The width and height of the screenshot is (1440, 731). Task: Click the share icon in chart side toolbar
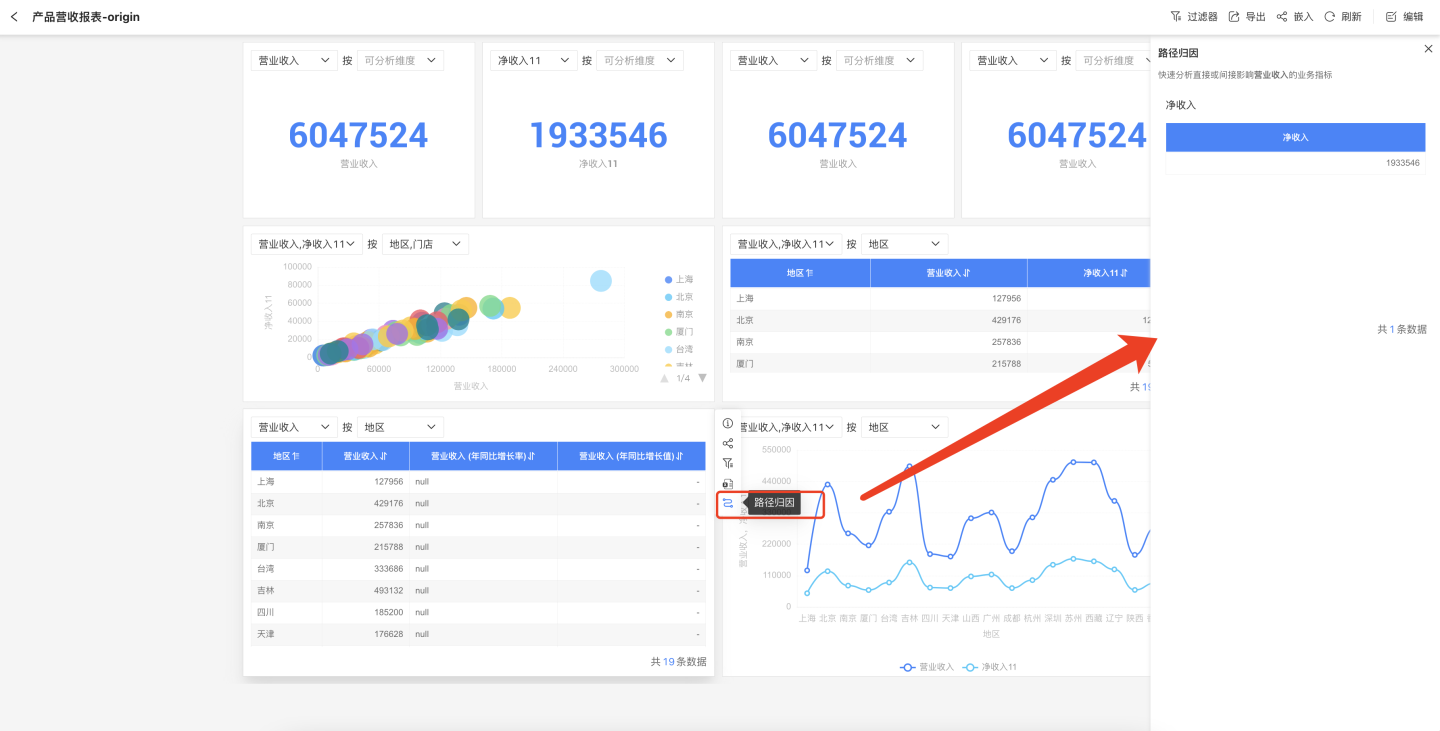coord(728,443)
